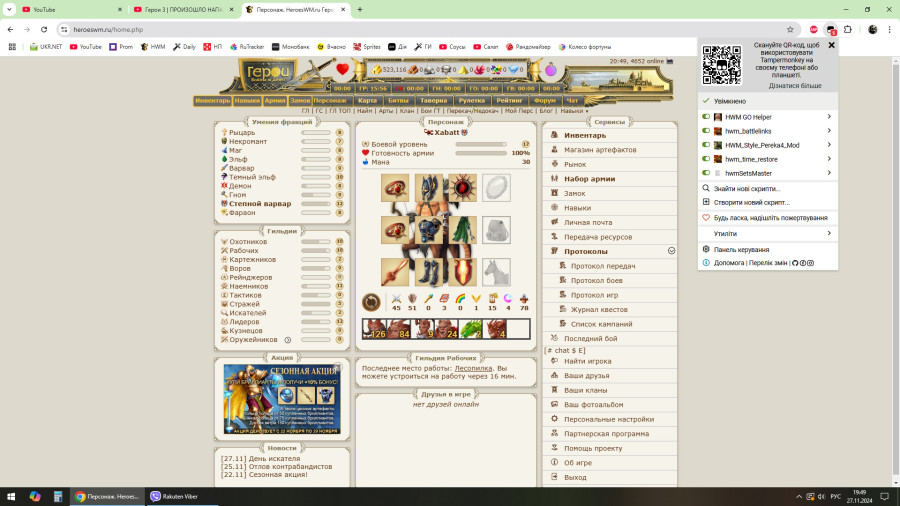Click the red fiery shield artifact slot
900x506 pixels.
click(463, 272)
